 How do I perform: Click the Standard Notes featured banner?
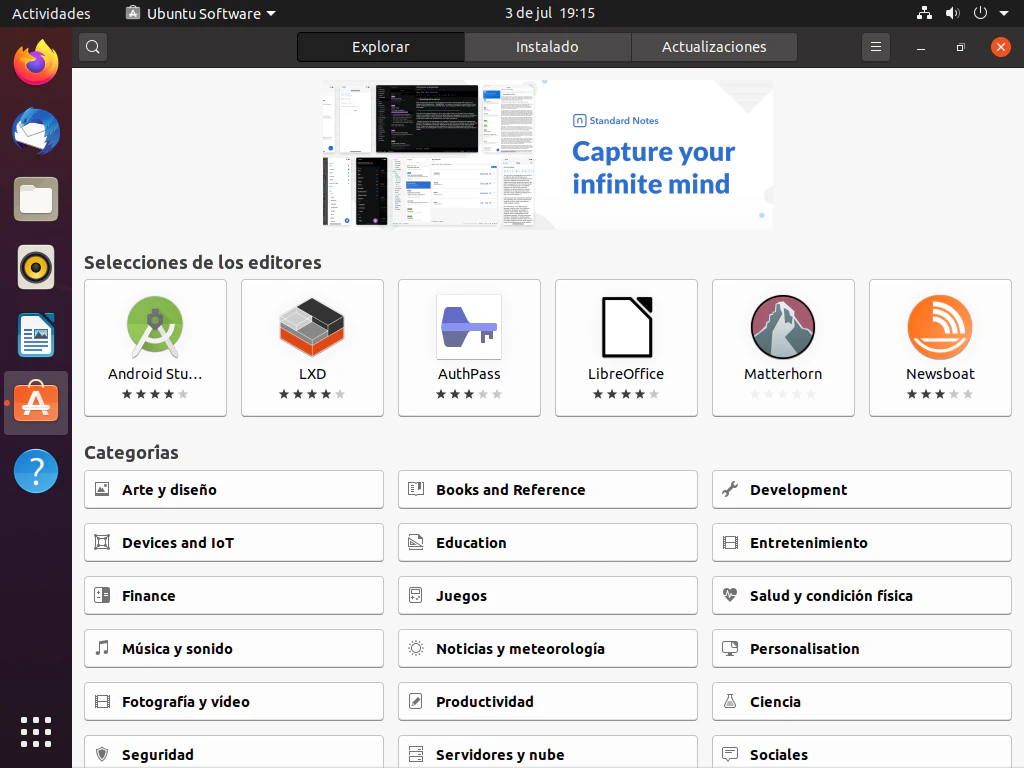point(547,155)
